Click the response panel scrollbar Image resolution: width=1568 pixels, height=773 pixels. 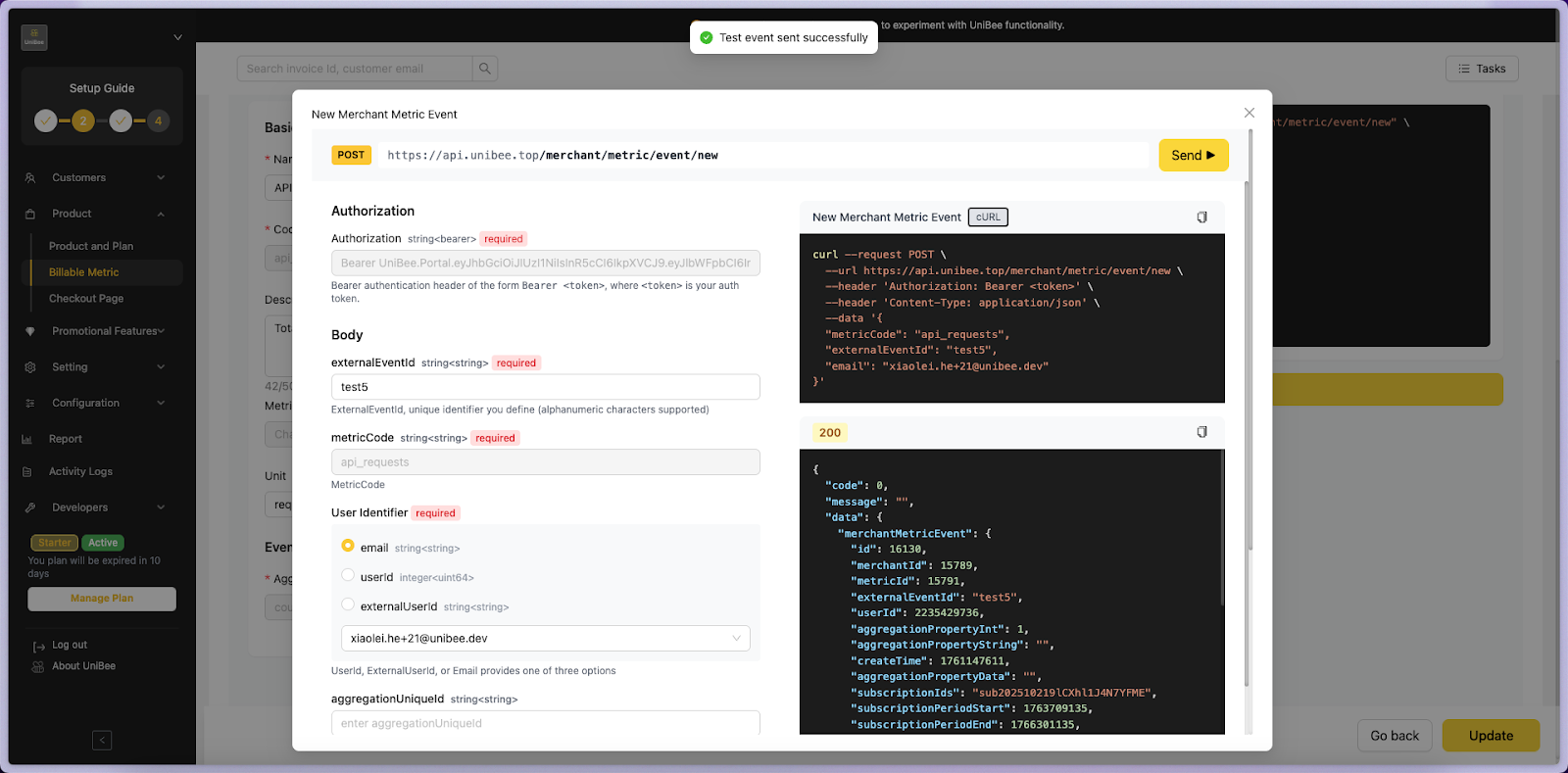pos(1222,529)
